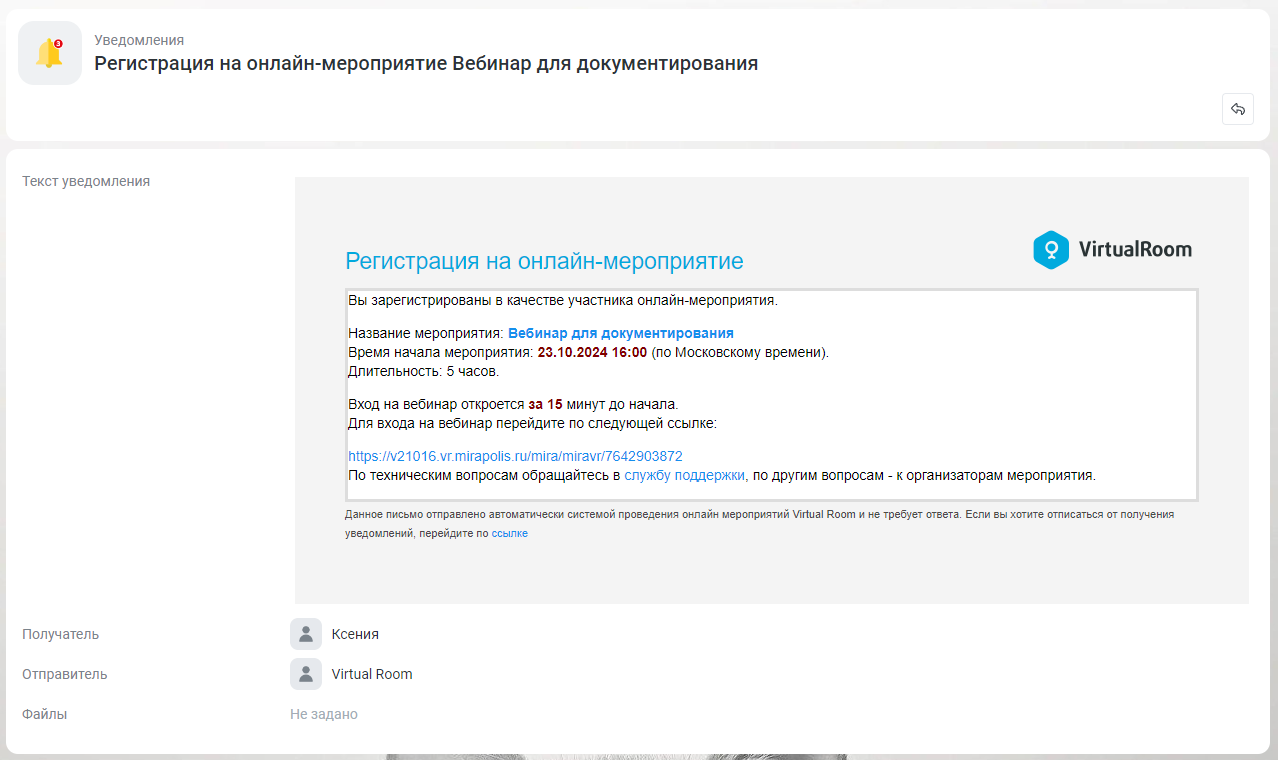Click the Получатель field label
This screenshot has height=760, width=1278.
point(60,634)
